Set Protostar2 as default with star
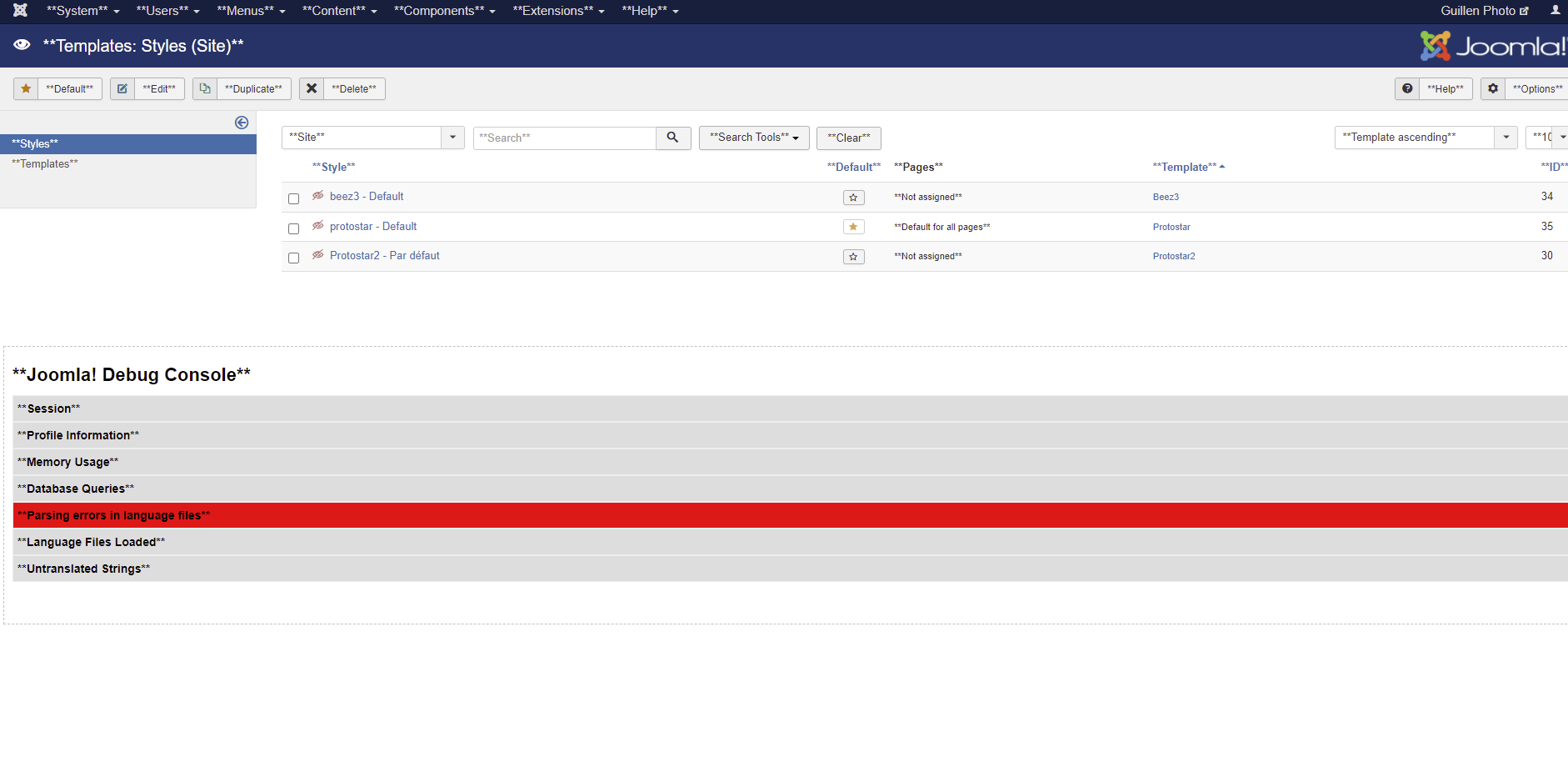Viewport: 1568px width, 782px height. (x=853, y=257)
